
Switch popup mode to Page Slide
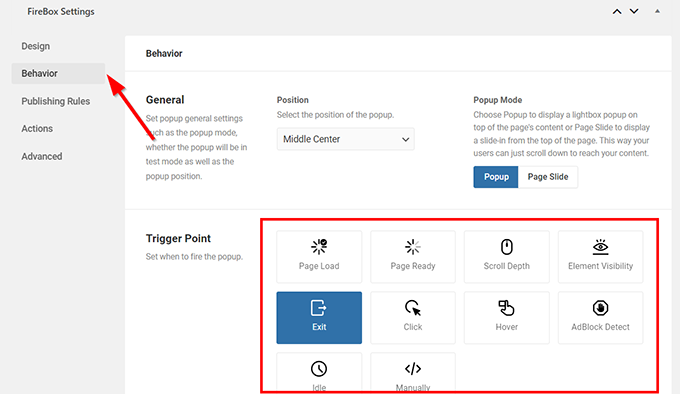pyautogui.click(x=548, y=177)
